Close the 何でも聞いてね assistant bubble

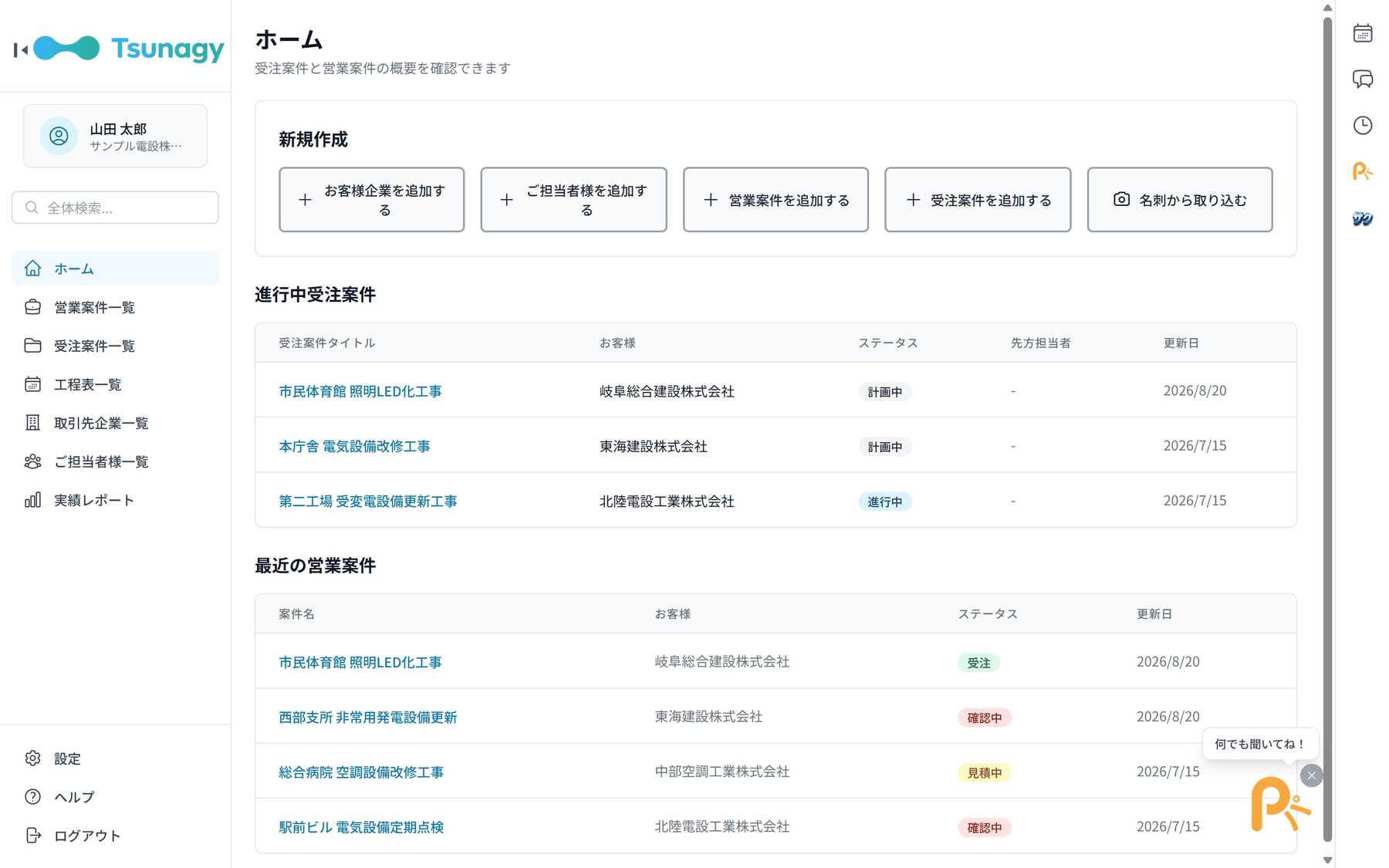click(x=1311, y=775)
